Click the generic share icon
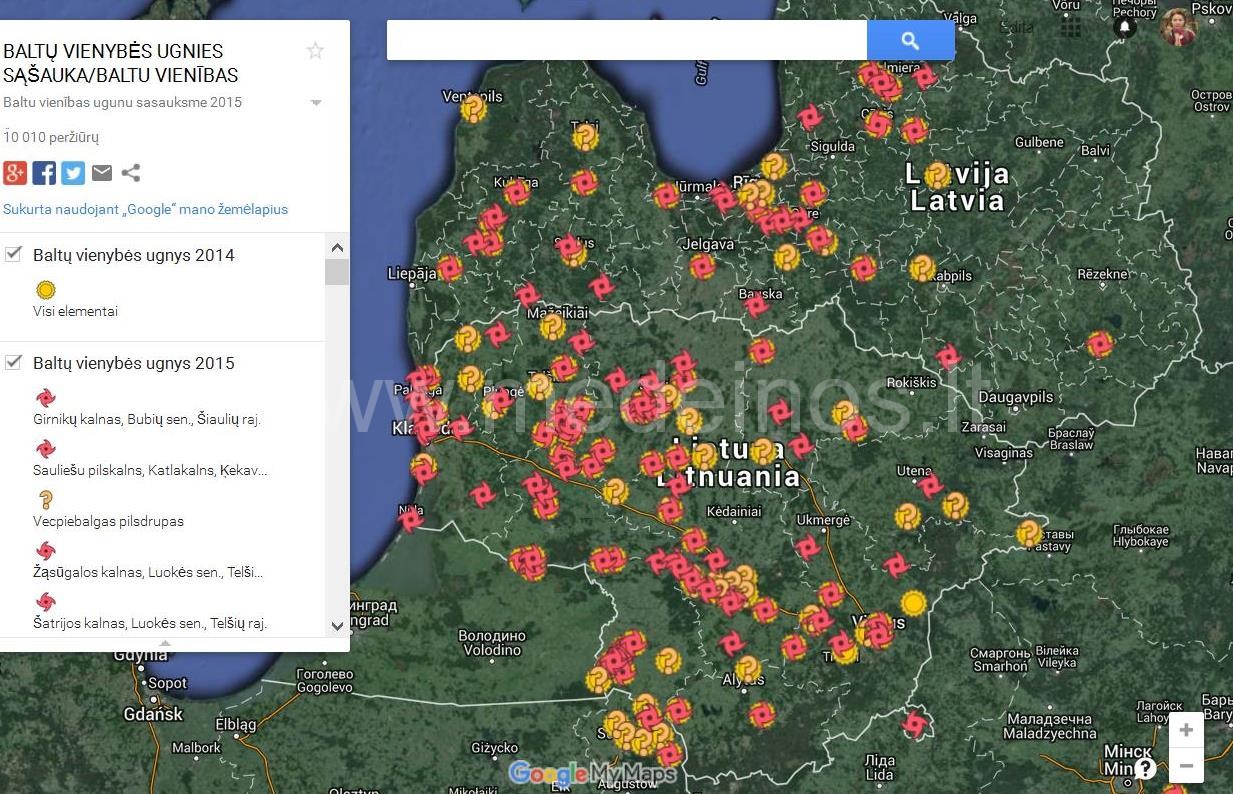This screenshot has width=1233, height=794. click(x=131, y=173)
